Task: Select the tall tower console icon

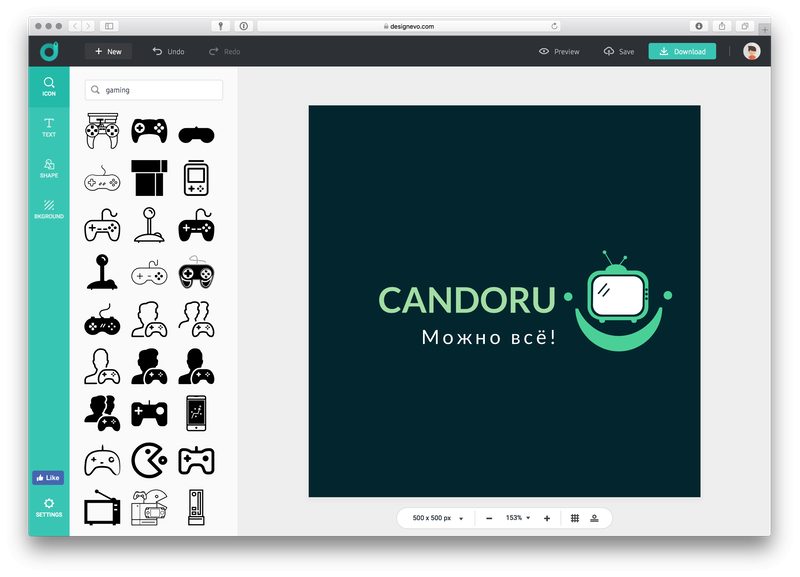Action: pyautogui.click(x=196, y=507)
